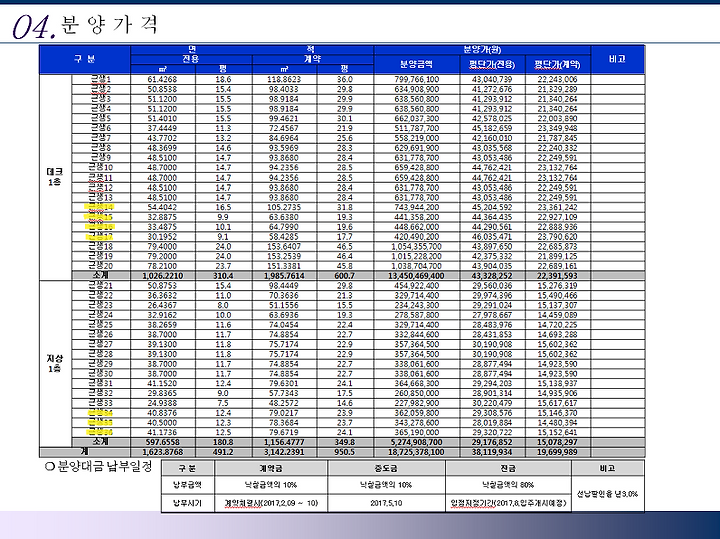
Task: Click the price cell 448,662,000
Action: 416,227
